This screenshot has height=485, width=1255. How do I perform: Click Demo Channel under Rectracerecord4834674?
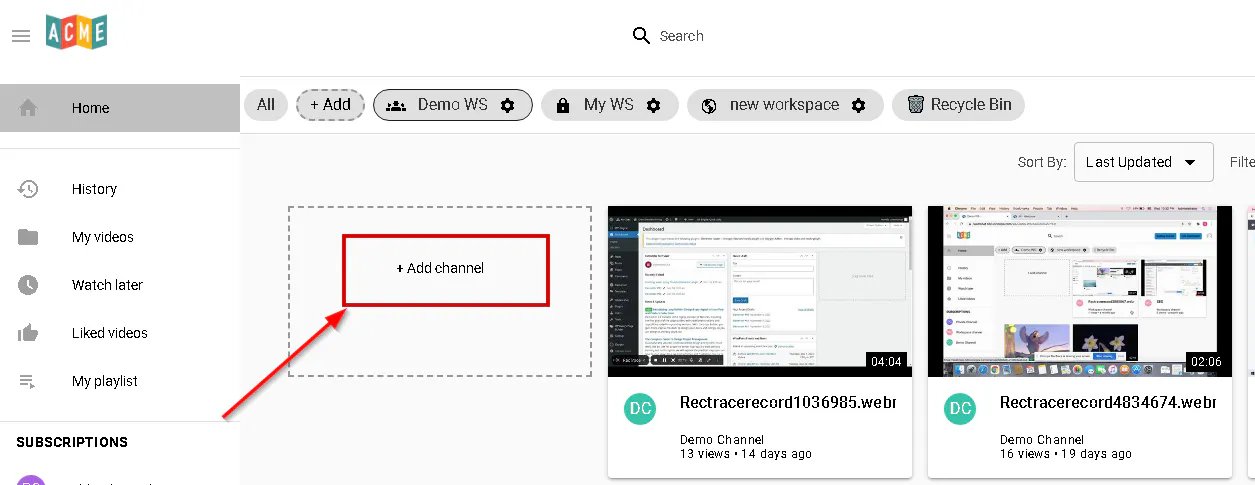pyautogui.click(x=1042, y=439)
